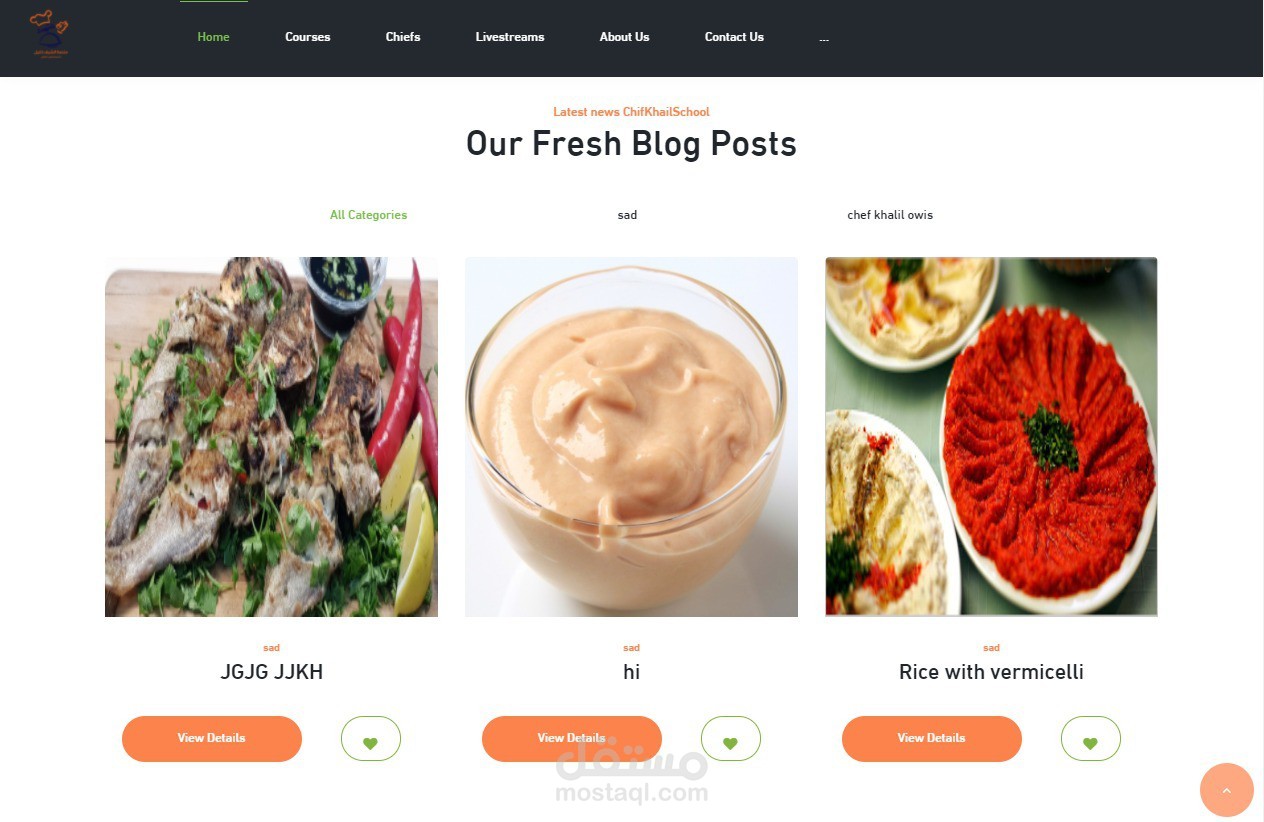This screenshot has height=822, width=1264.
Task: Click the orange back-to-top arrow button
Action: coord(1227,790)
